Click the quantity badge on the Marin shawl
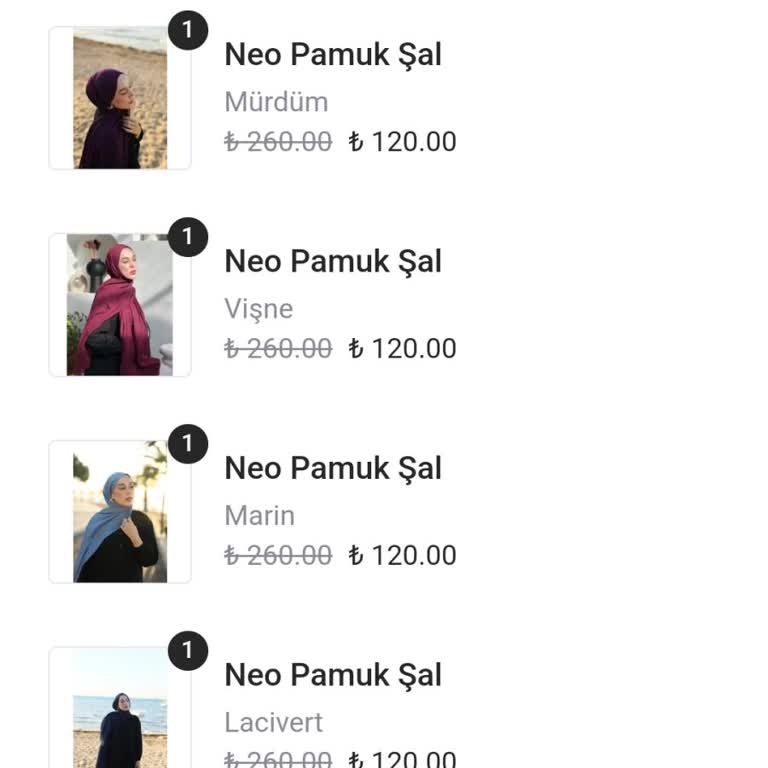The height and width of the screenshot is (768, 768). coord(187,445)
